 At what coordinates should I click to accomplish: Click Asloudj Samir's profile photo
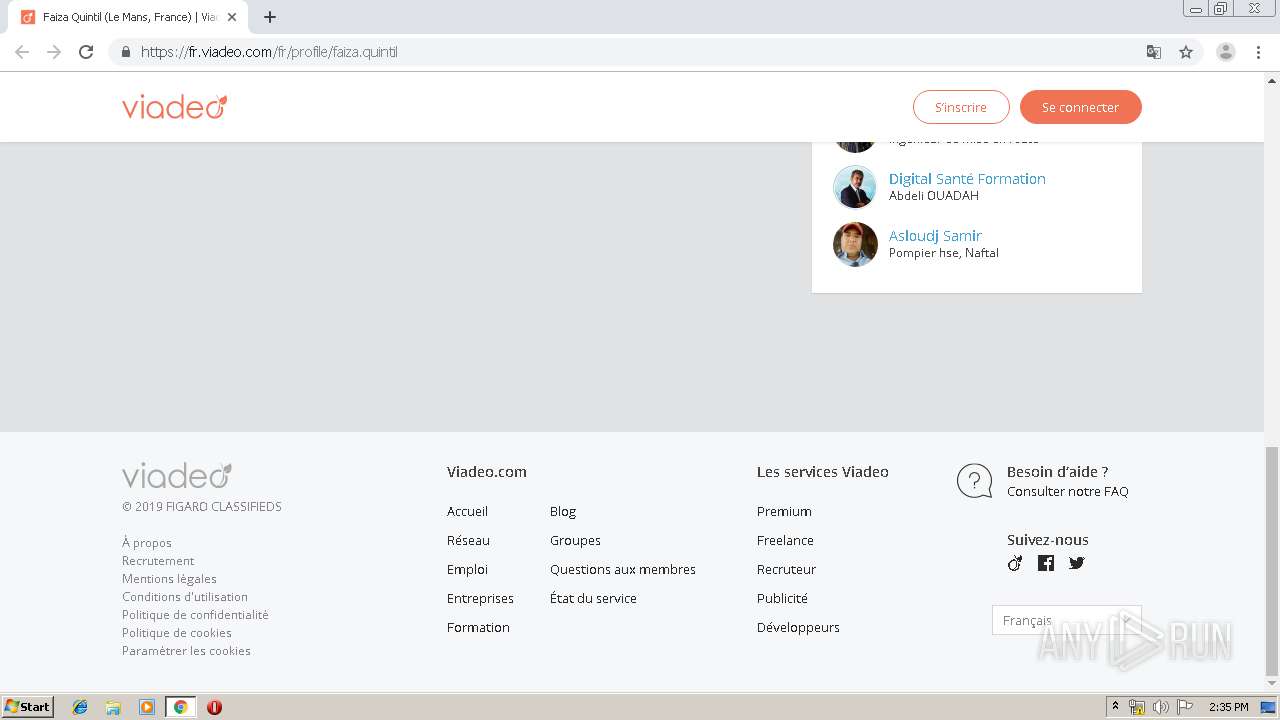click(x=855, y=244)
